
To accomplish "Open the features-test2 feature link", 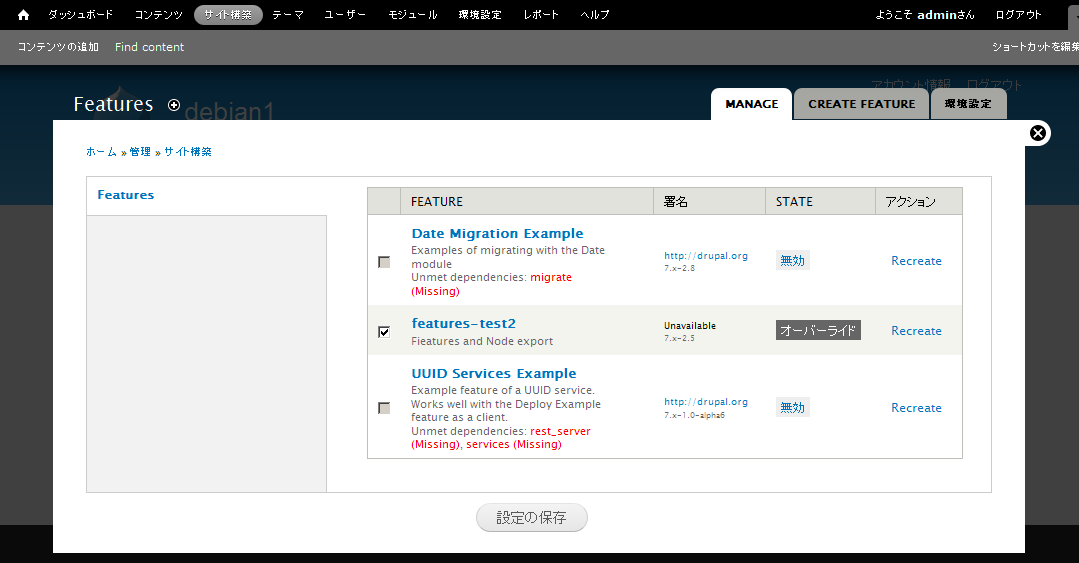I will (463, 323).
